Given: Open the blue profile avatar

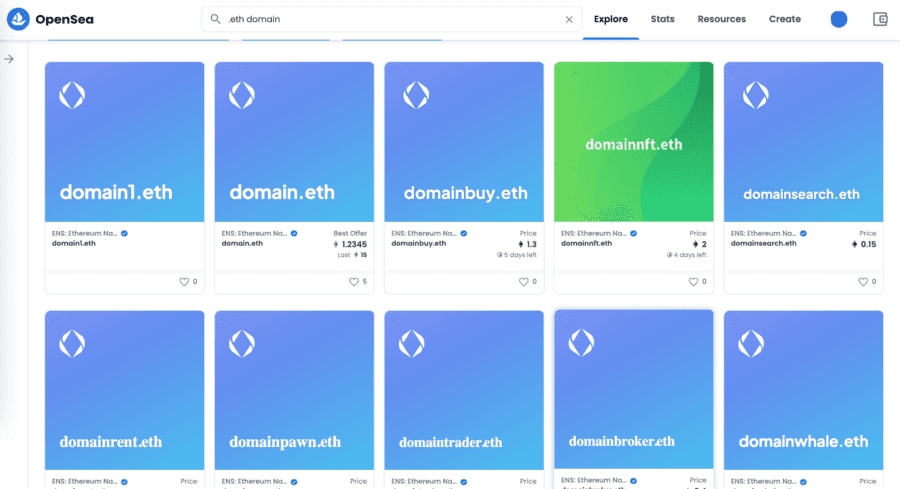Looking at the screenshot, I should (838, 19).
